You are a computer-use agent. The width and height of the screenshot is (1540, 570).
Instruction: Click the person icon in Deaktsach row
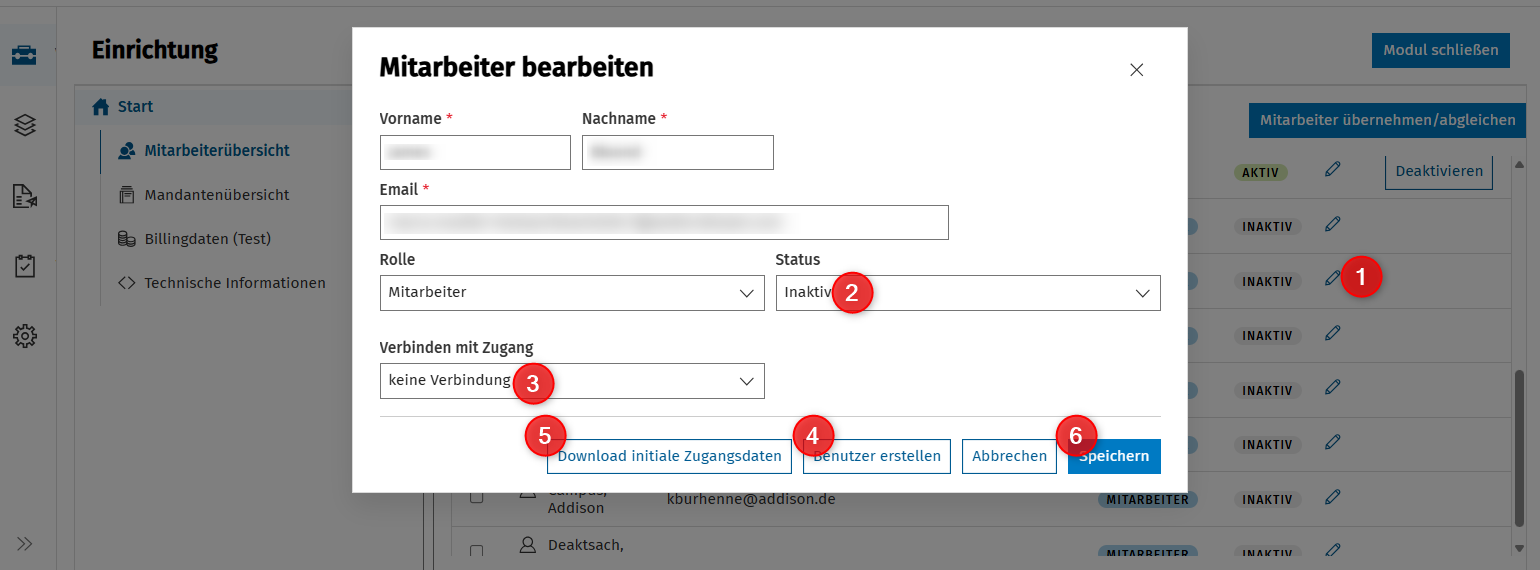tap(528, 546)
